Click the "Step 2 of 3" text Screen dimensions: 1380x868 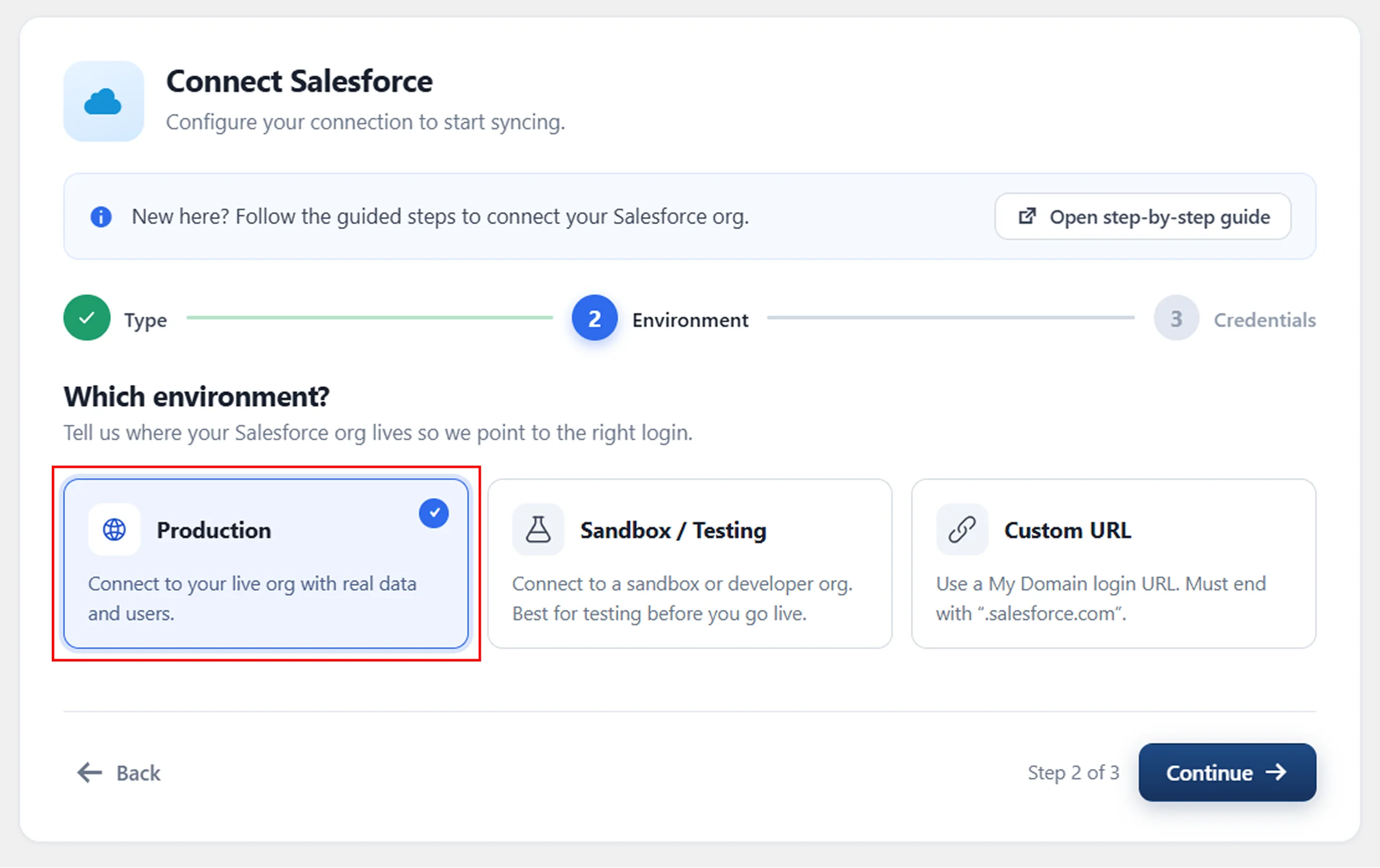pyautogui.click(x=1074, y=772)
